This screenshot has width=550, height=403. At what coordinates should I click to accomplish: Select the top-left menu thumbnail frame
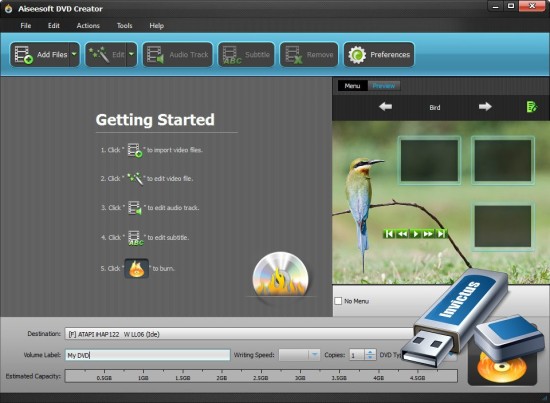pyautogui.click(x=429, y=160)
